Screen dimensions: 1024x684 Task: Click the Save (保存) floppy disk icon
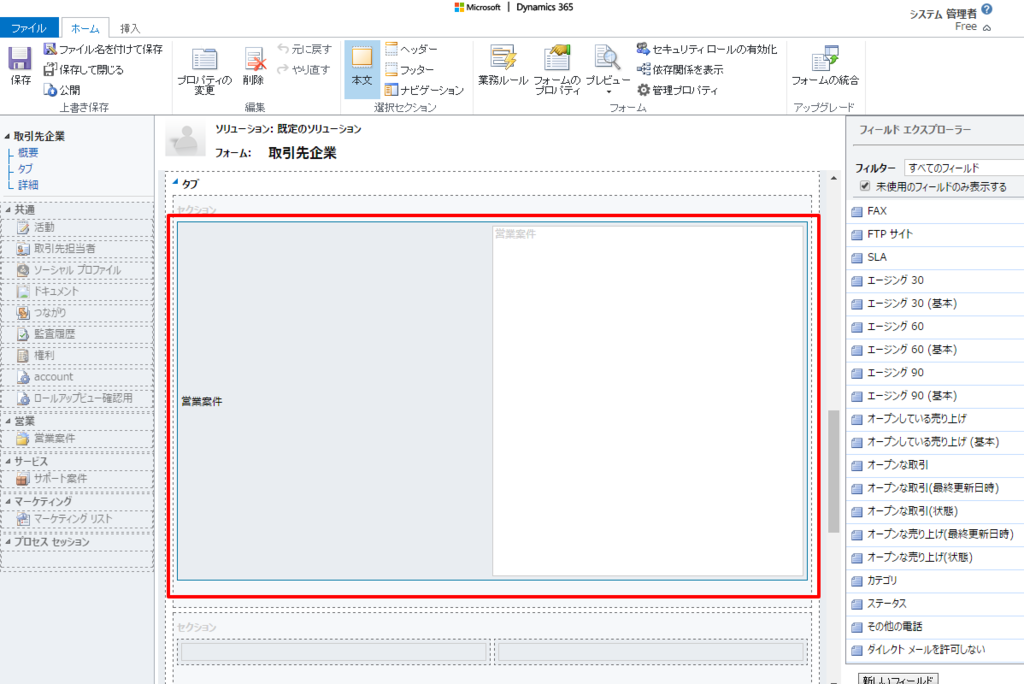20,59
